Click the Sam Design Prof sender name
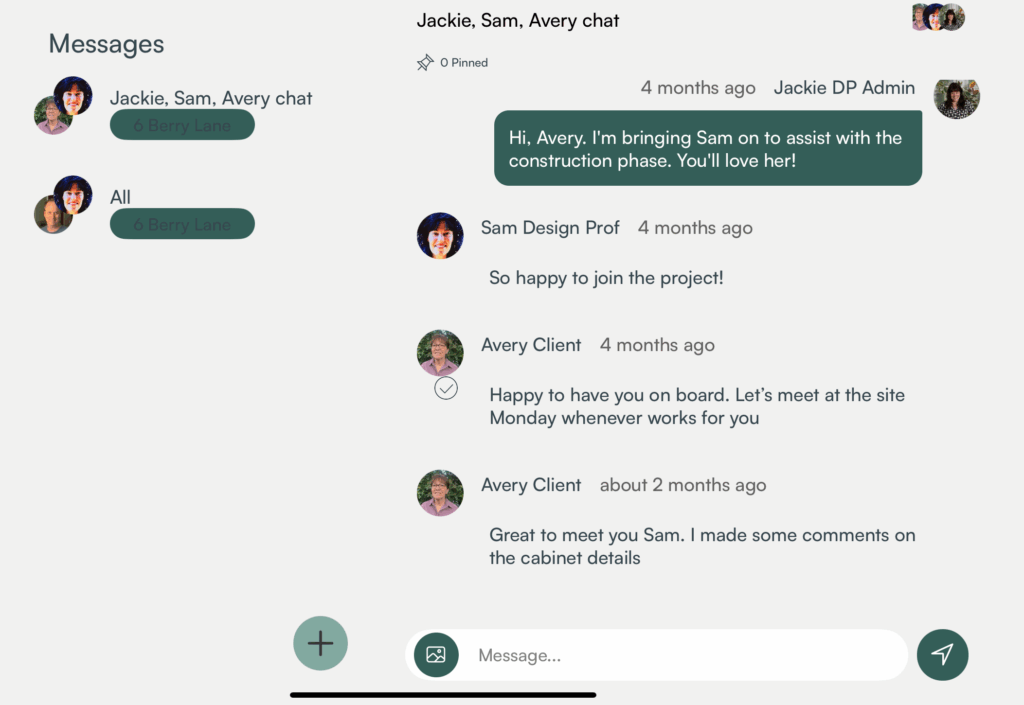 pos(550,228)
